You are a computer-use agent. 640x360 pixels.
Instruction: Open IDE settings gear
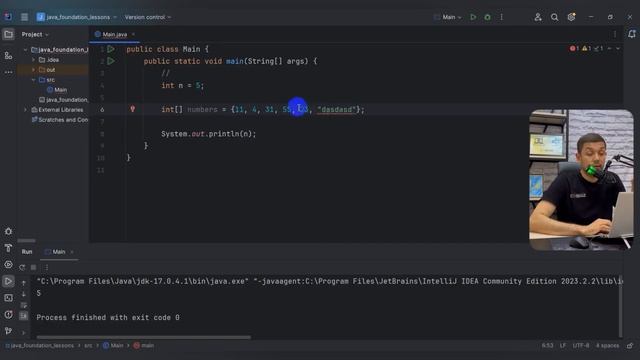tap(571, 17)
